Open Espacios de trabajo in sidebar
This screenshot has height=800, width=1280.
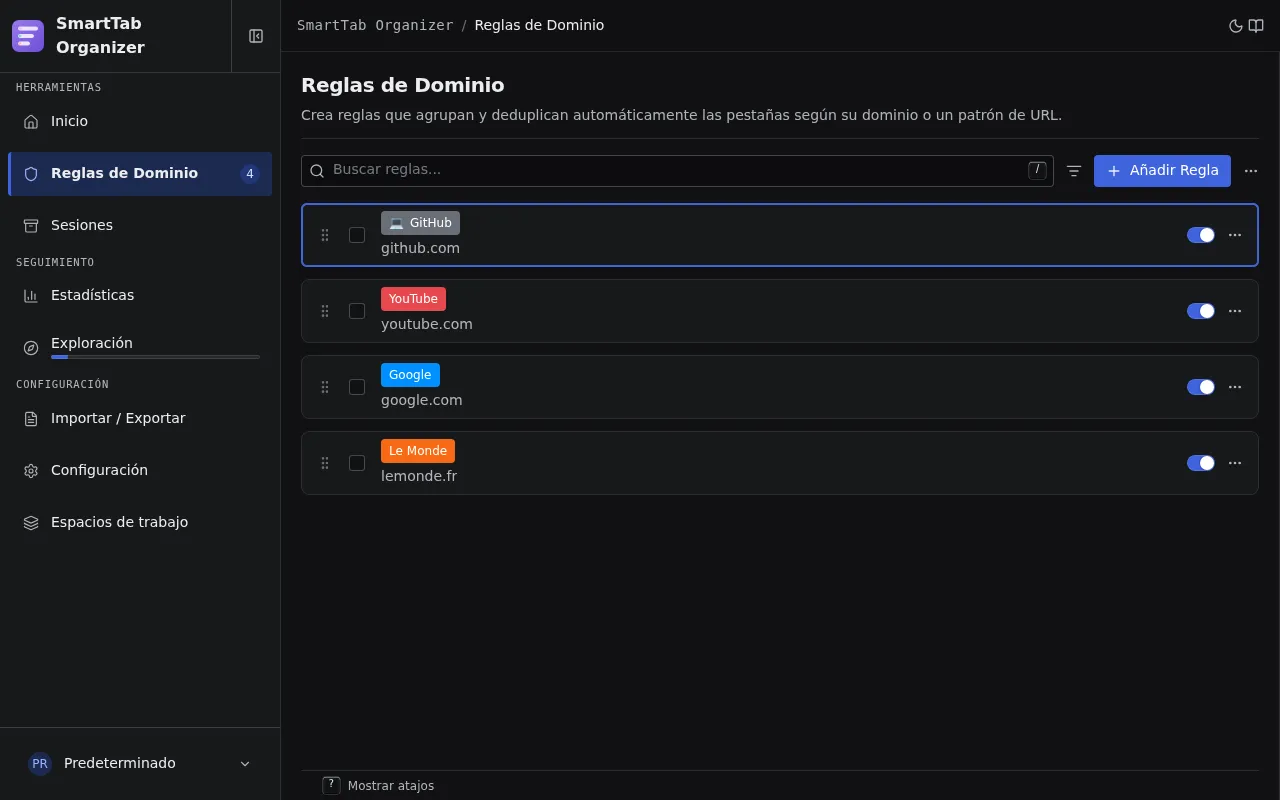140,522
